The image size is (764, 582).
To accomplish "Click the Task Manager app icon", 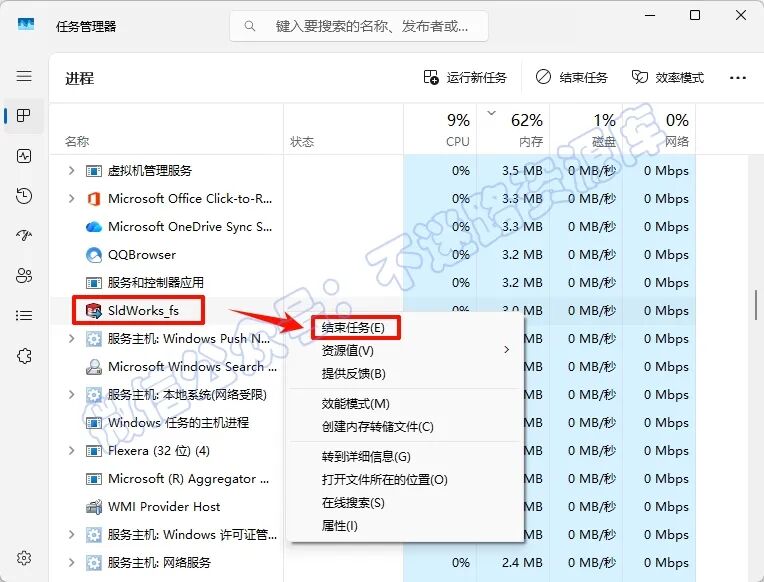I will [x=26, y=24].
